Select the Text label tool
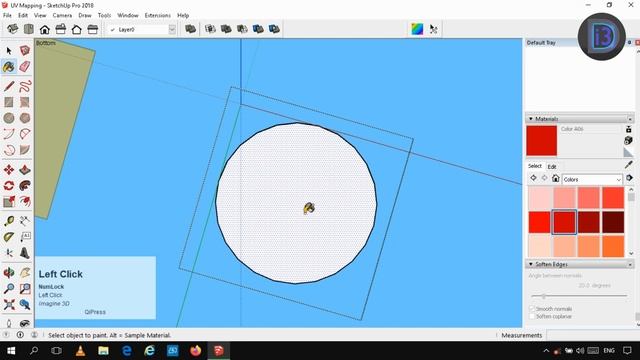640x360 pixels. point(25,237)
